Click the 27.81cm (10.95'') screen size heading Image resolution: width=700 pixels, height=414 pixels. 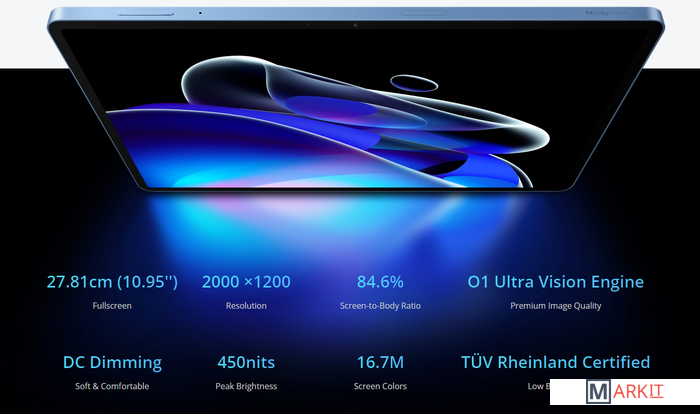coord(112,282)
